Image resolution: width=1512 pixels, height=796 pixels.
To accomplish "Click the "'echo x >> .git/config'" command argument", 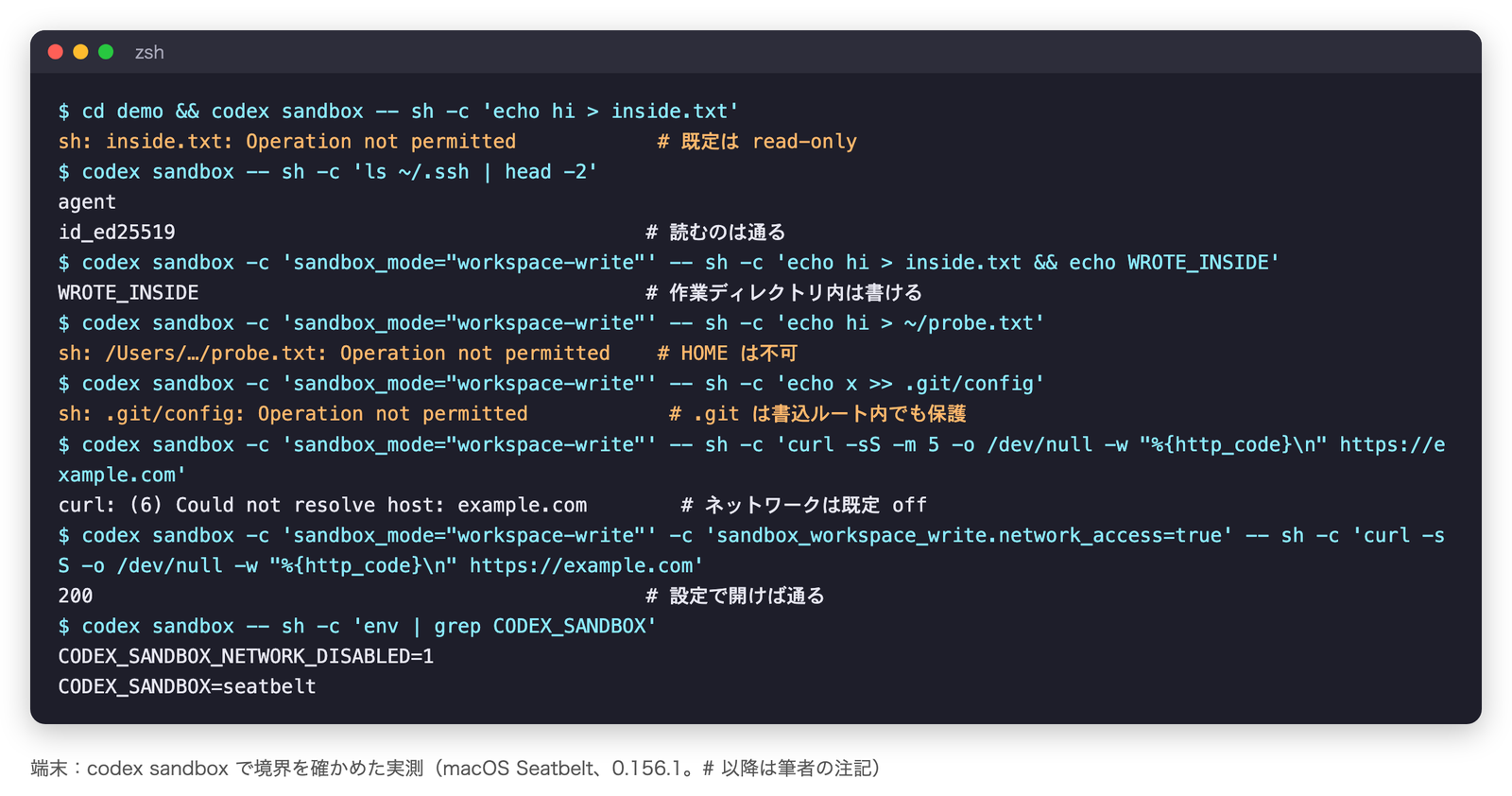I will coord(910,384).
